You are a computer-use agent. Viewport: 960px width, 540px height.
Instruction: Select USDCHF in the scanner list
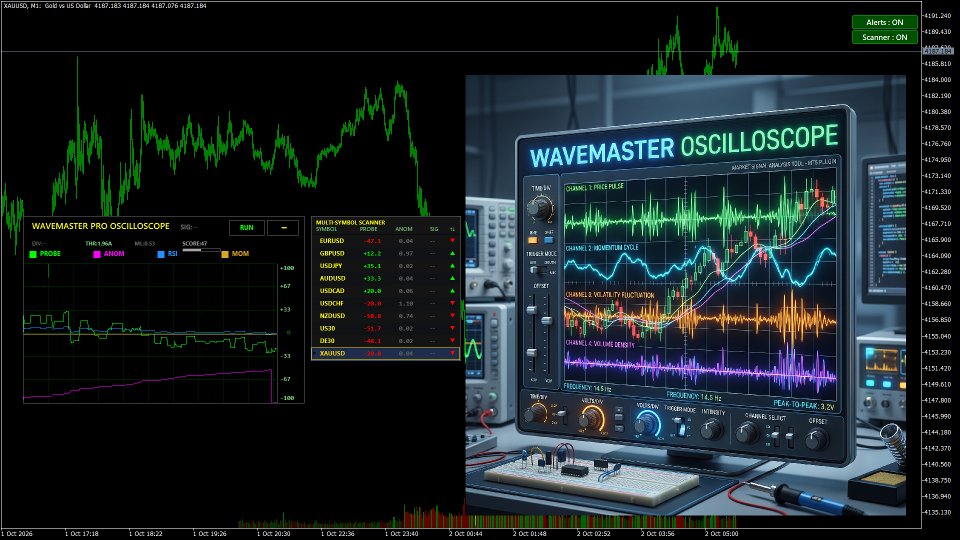coord(331,303)
